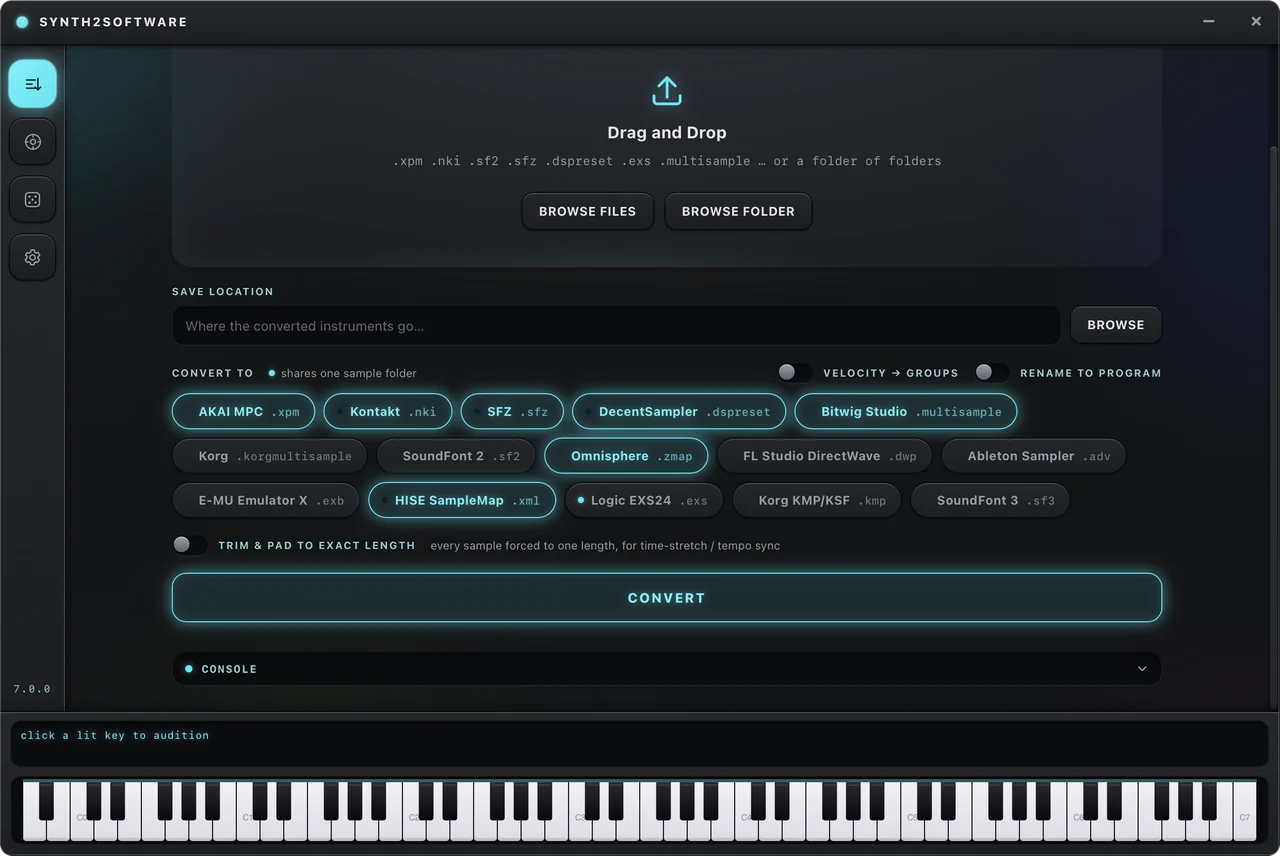Enable E-MU Emulator X .exb format
1280x856 pixels.
[266, 500]
